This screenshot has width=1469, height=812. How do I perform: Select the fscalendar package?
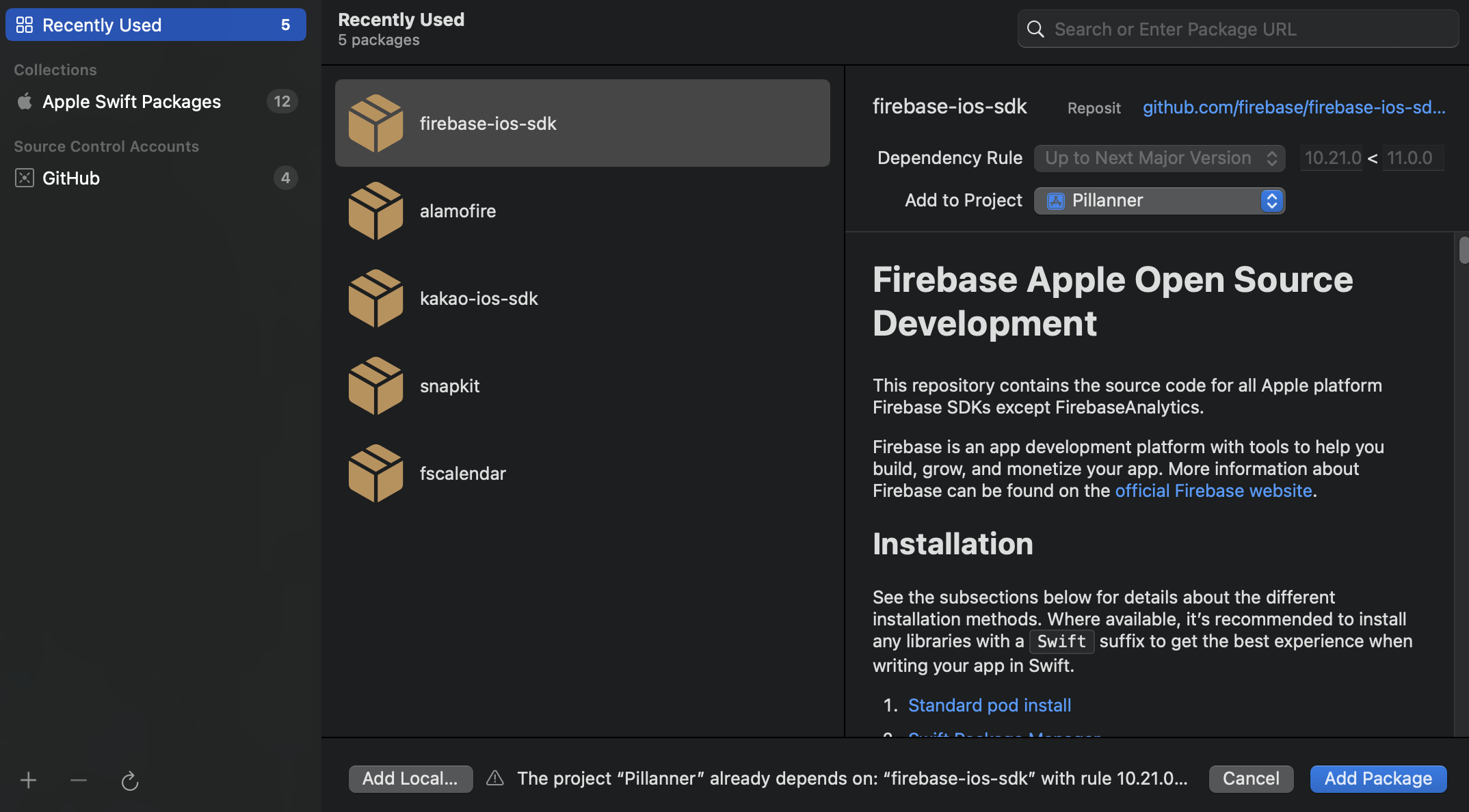click(583, 473)
